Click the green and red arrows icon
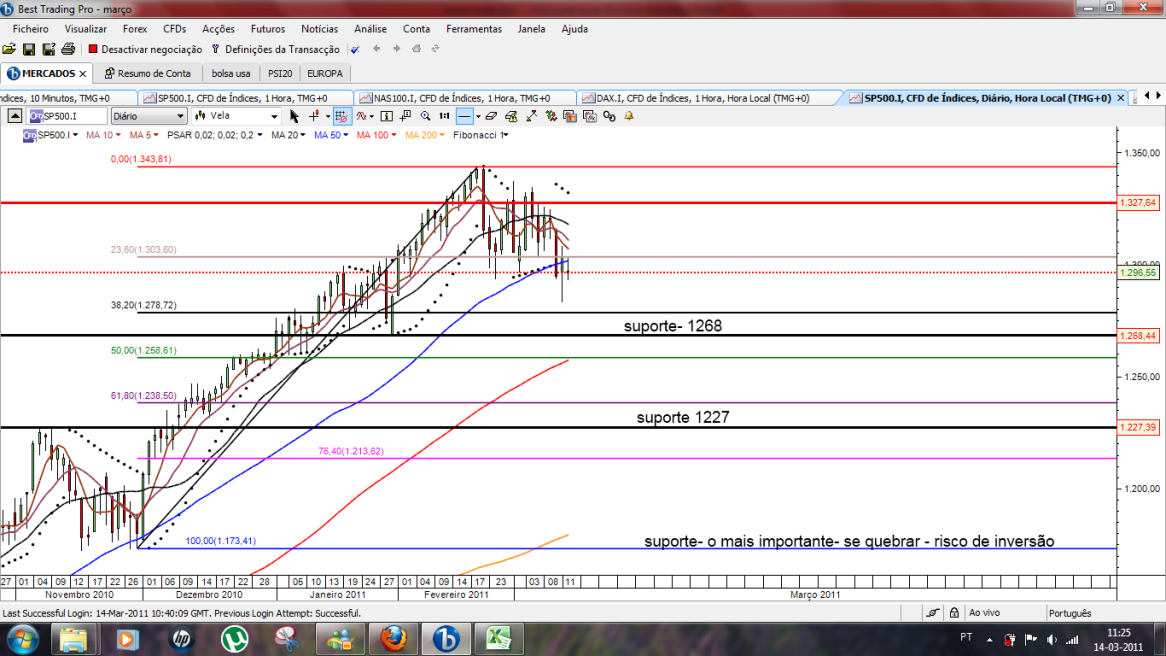 coord(551,116)
